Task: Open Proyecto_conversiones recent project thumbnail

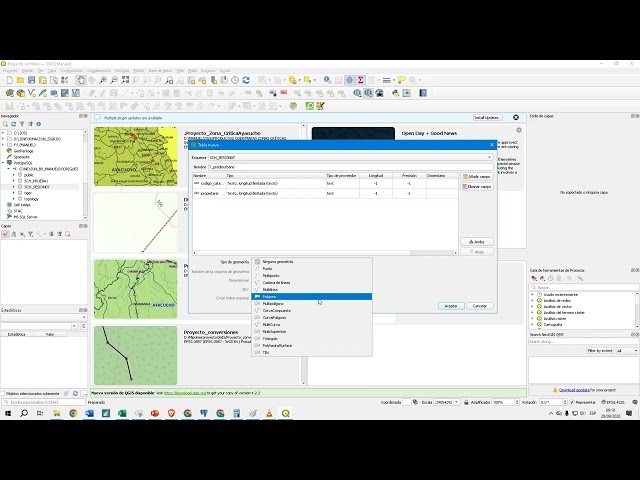Action: point(136,355)
